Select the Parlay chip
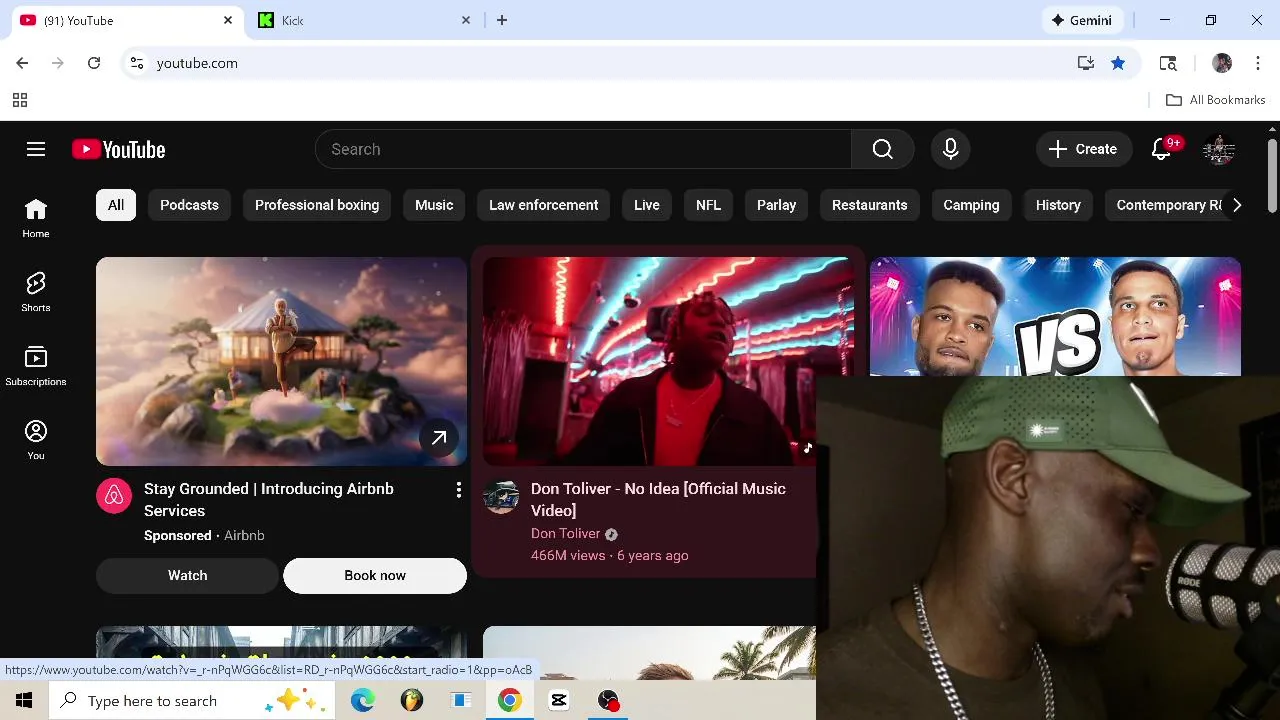 pyautogui.click(x=776, y=205)
